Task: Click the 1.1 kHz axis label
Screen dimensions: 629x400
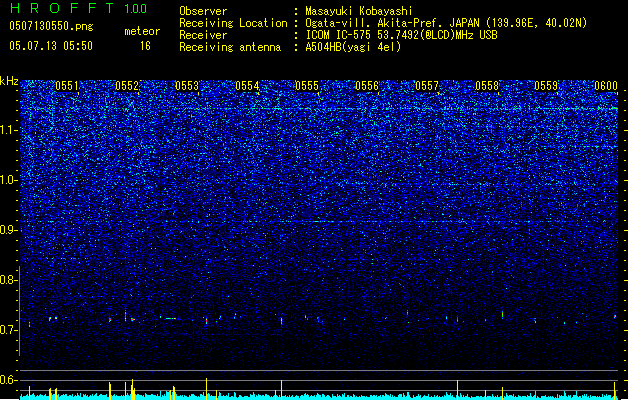Action: coord(9,130)
